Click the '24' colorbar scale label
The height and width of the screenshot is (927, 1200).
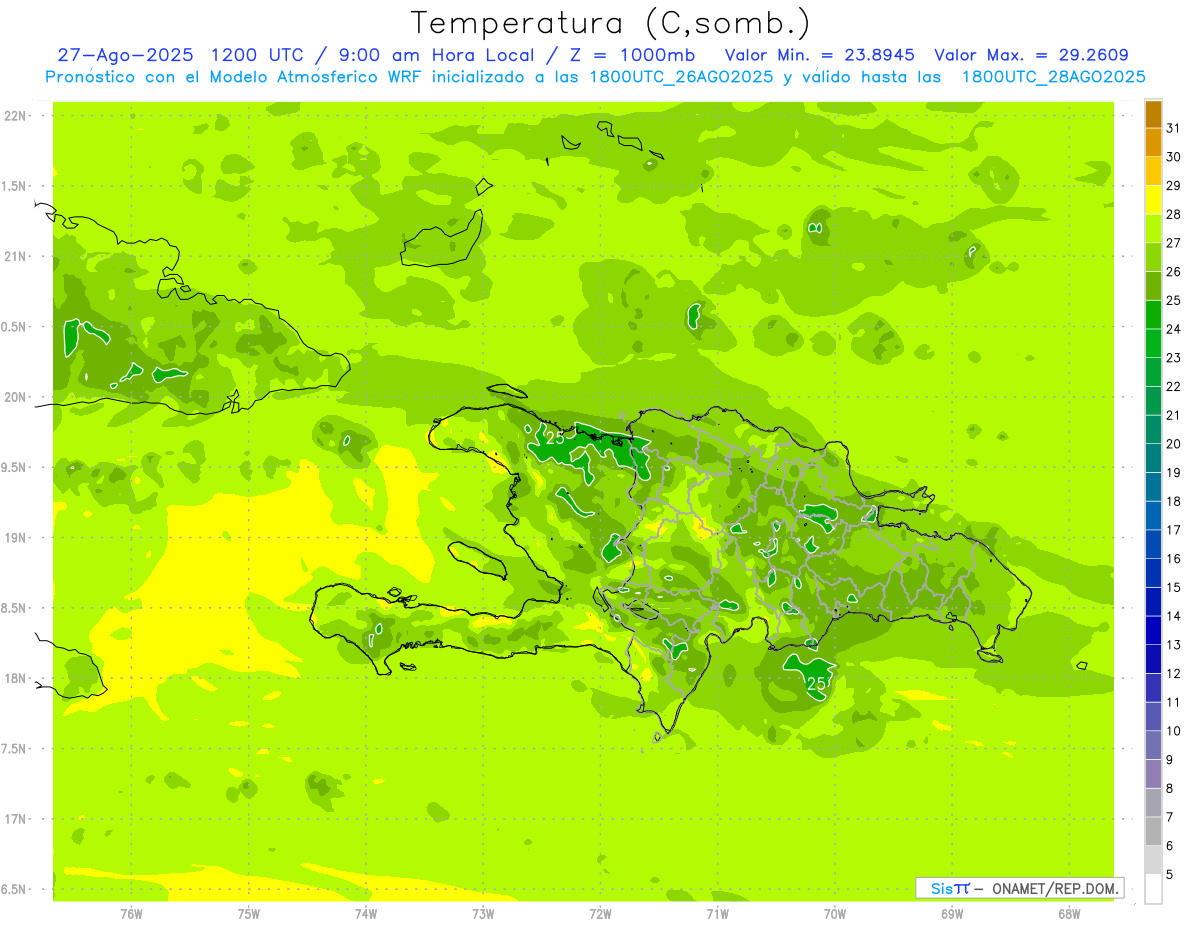click(1174, 329)
